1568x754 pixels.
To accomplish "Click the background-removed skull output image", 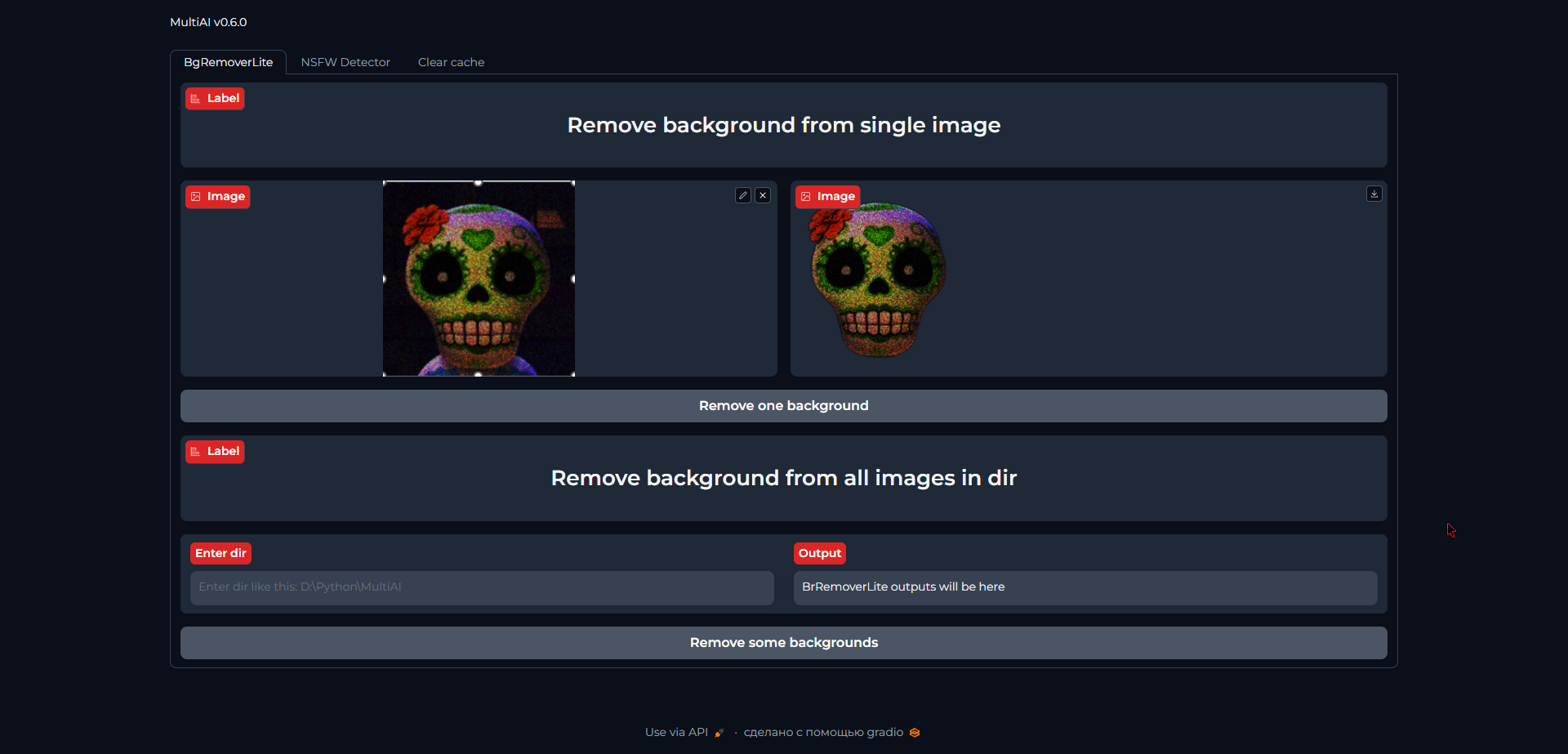I will coord(878,279).
